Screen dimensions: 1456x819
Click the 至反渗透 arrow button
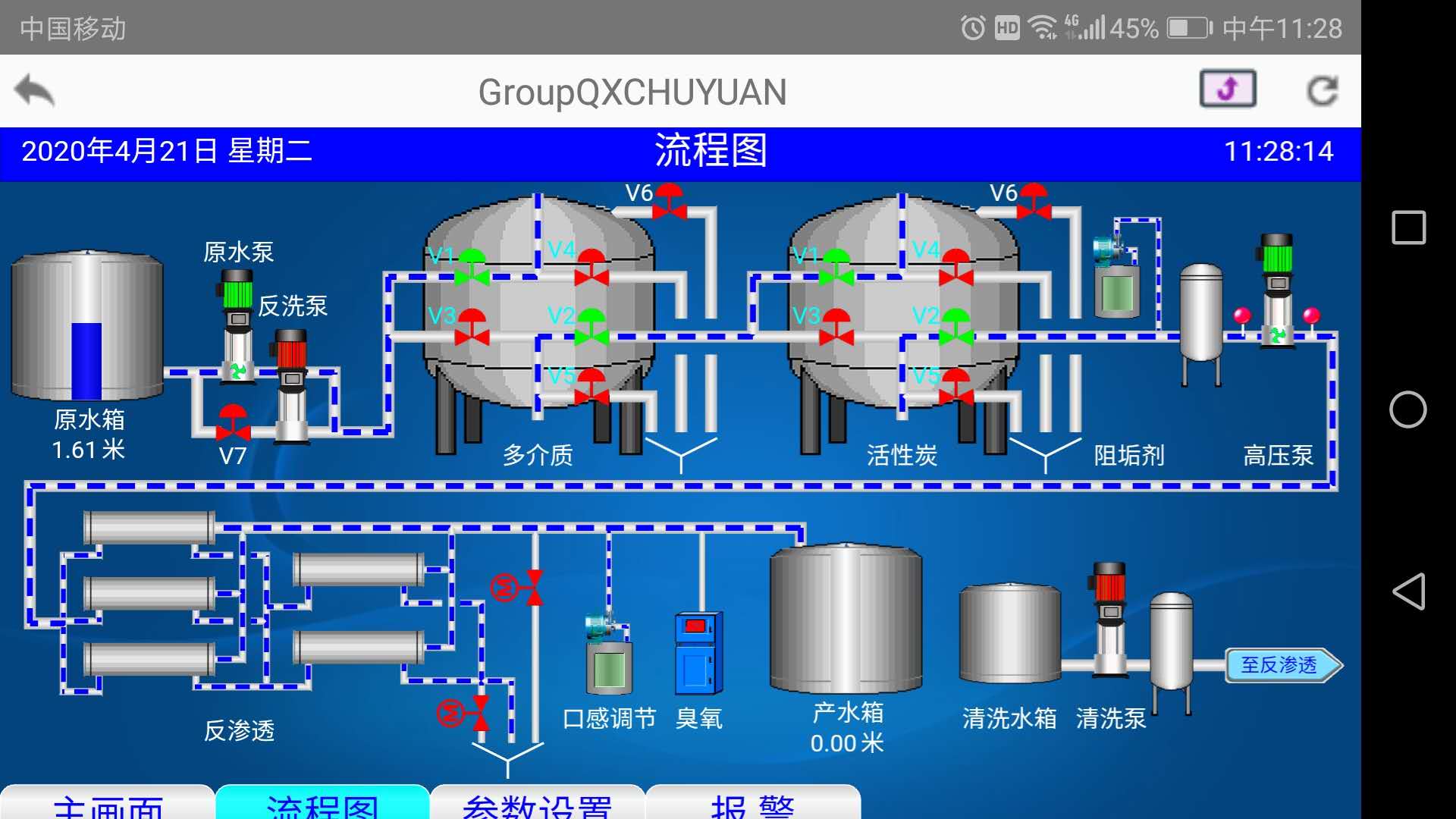pos(1283,665)
